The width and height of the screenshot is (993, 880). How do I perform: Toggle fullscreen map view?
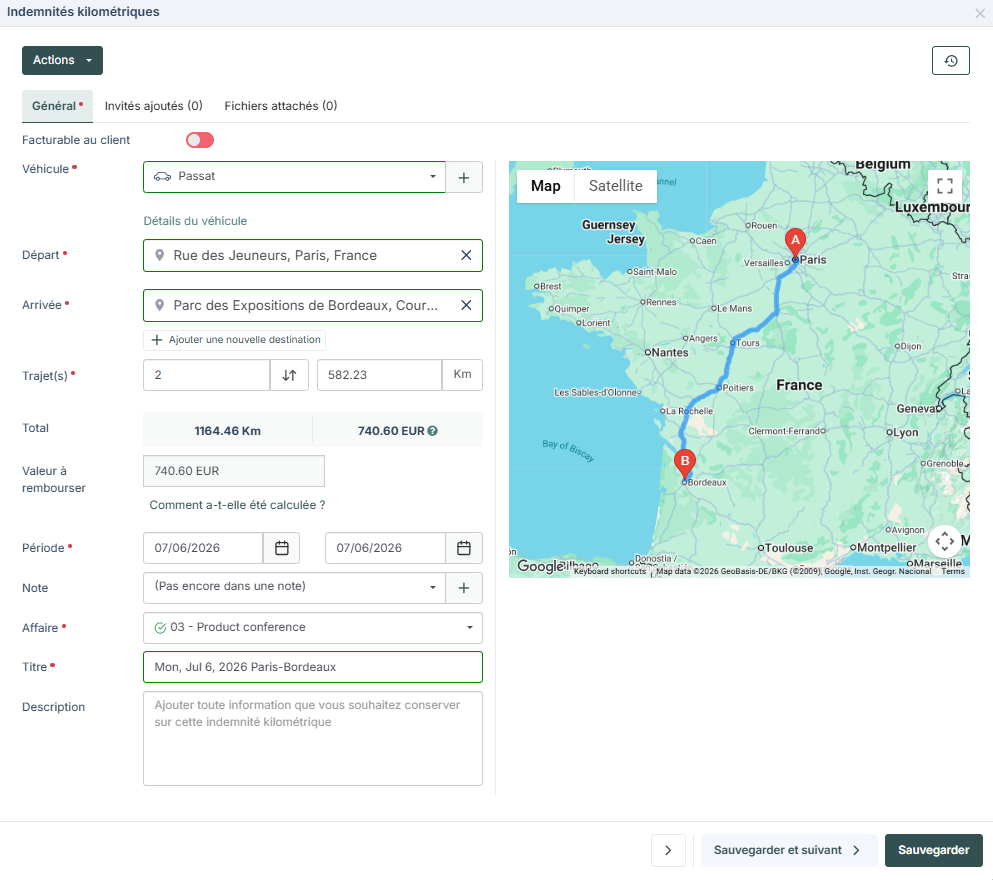point(945,186)
